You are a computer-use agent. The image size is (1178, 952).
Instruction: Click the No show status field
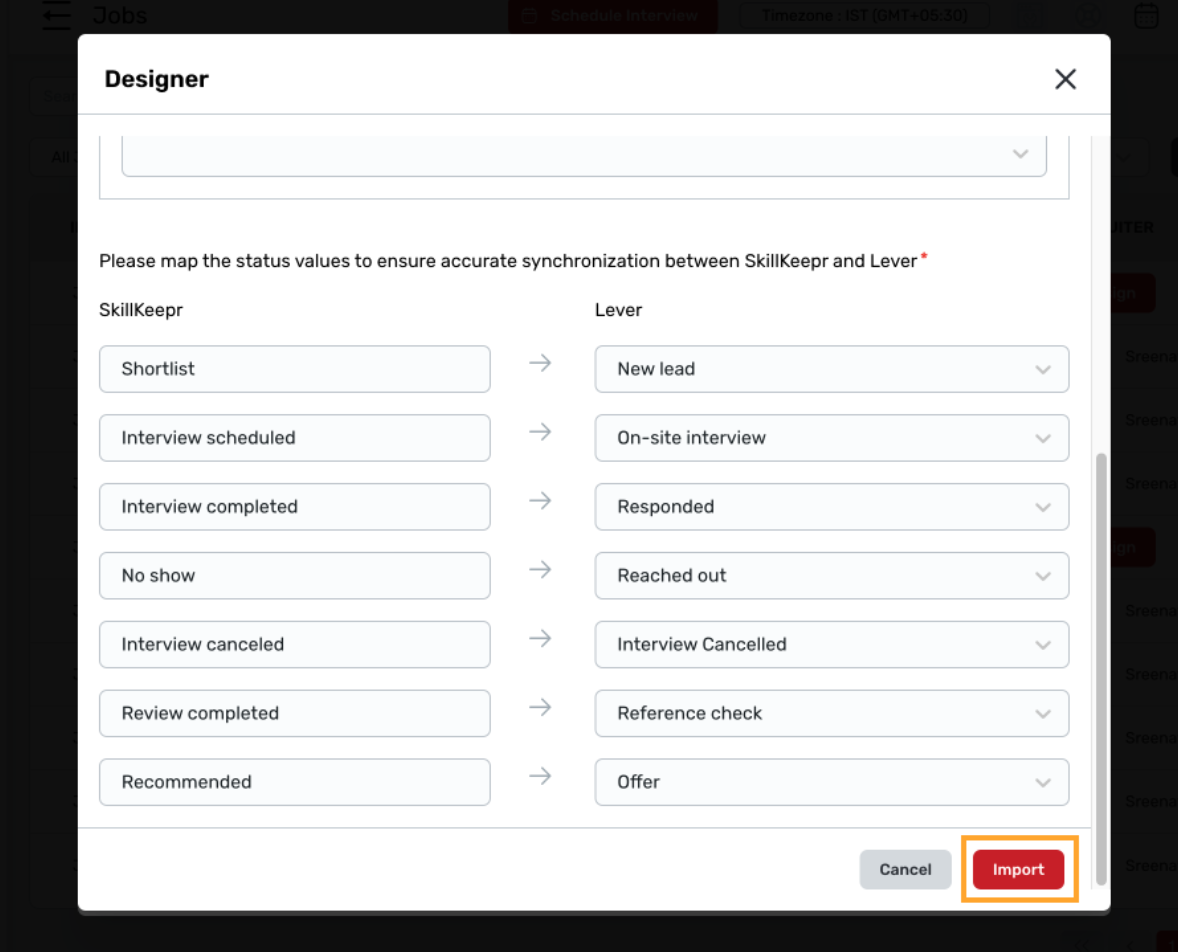coord(294,576)
